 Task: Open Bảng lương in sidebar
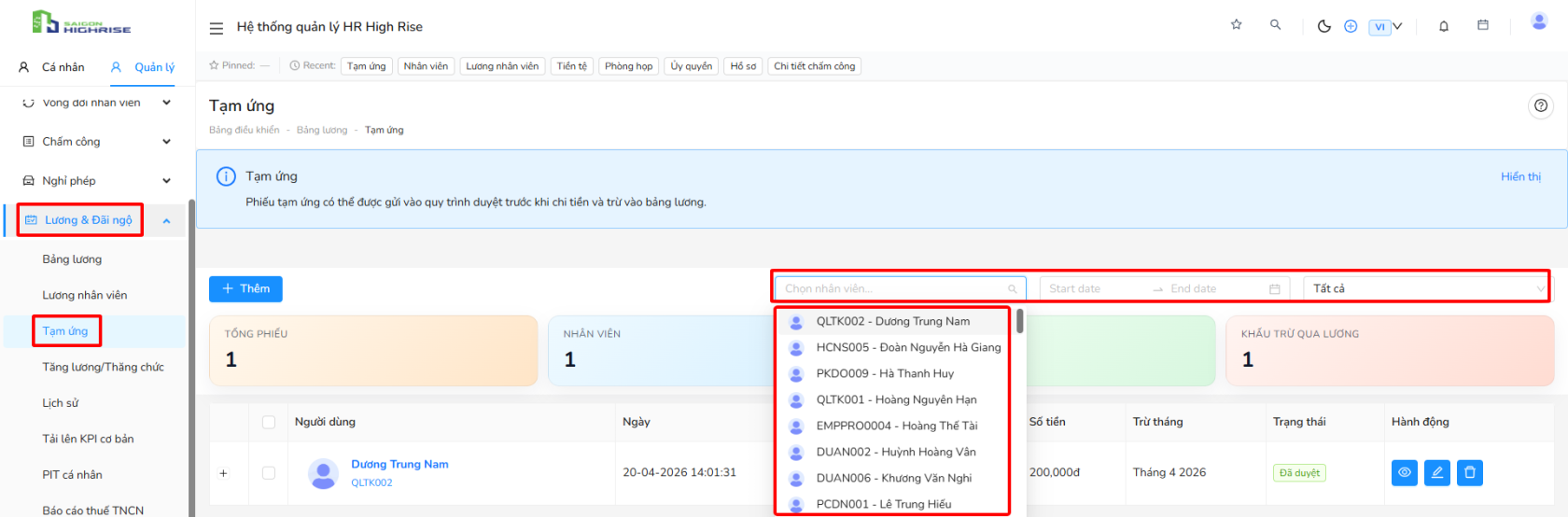coord(72,259)
